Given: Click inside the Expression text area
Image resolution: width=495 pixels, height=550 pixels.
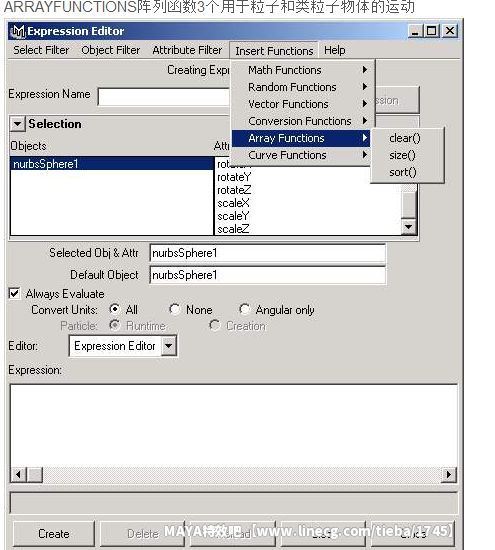Looking at the screenshot, I should pyautogui.click(x=234, y=425).
